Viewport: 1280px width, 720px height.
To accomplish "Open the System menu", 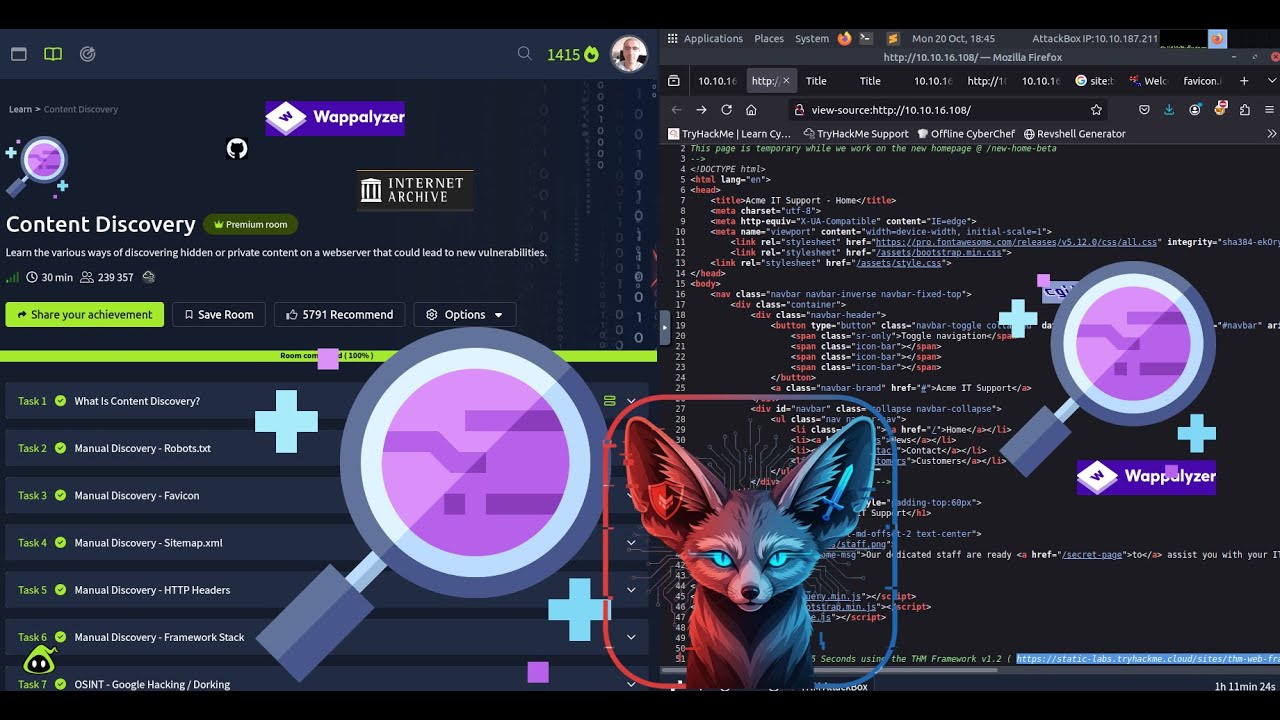I will (x=812, y=39).
